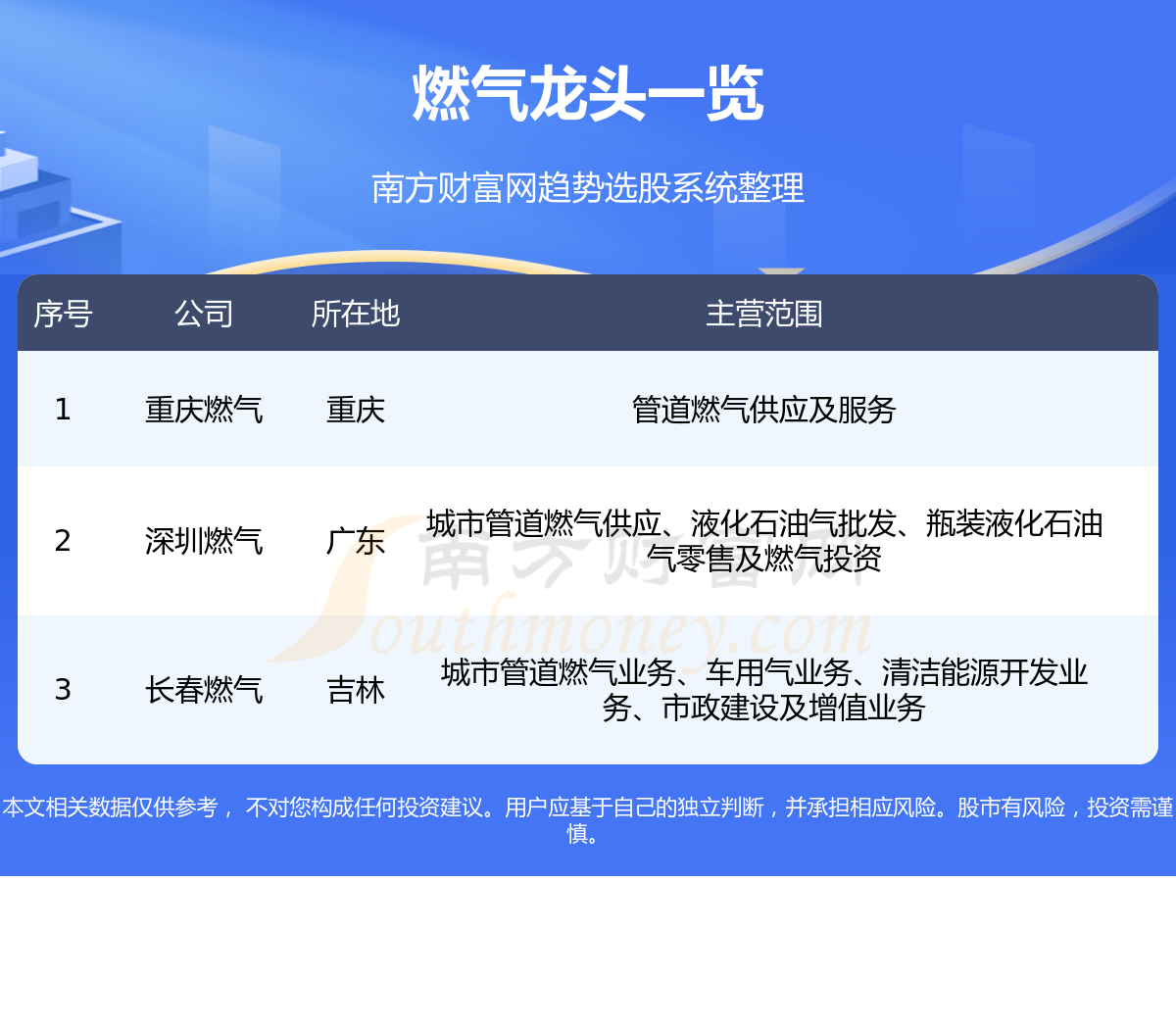Image resolution: width=1176 pixels, height=1029 pixels.
Task: Select row number 2 cell
Action: (x=63, y=540)
